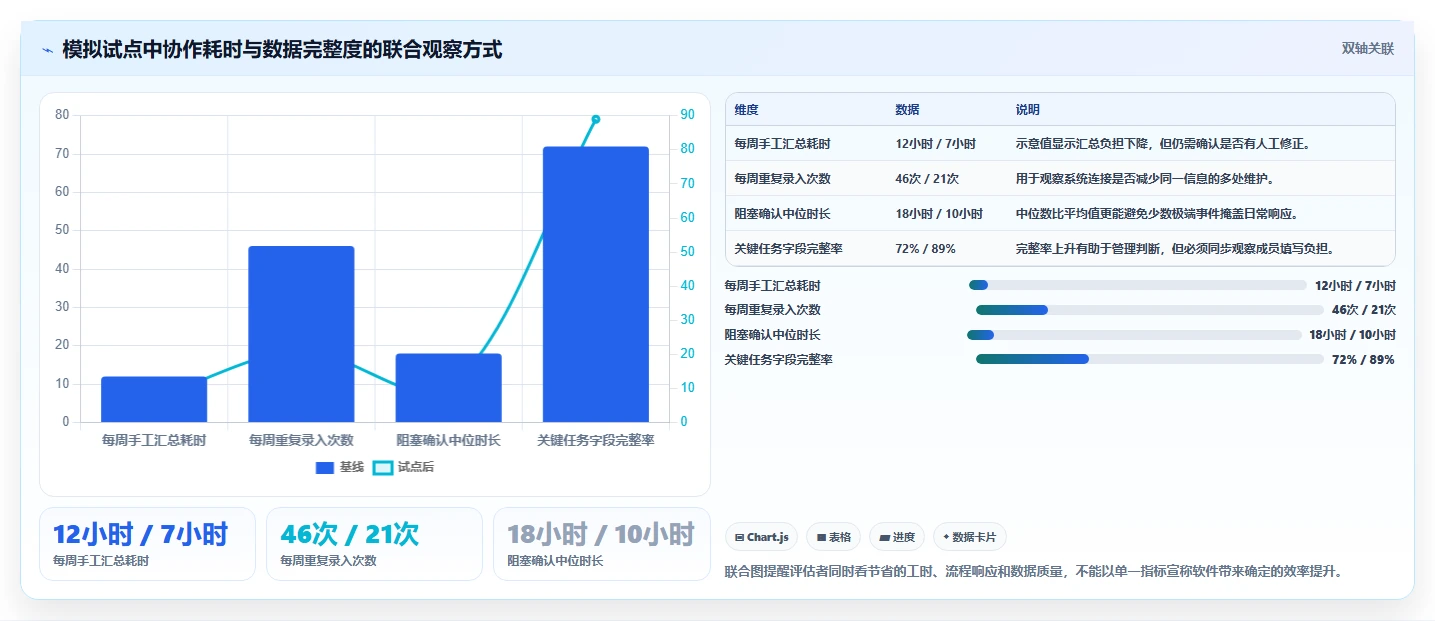Click x-axis label 每周手工汇总耗时
1435x621 pixels.
click(x=154, y=440)
